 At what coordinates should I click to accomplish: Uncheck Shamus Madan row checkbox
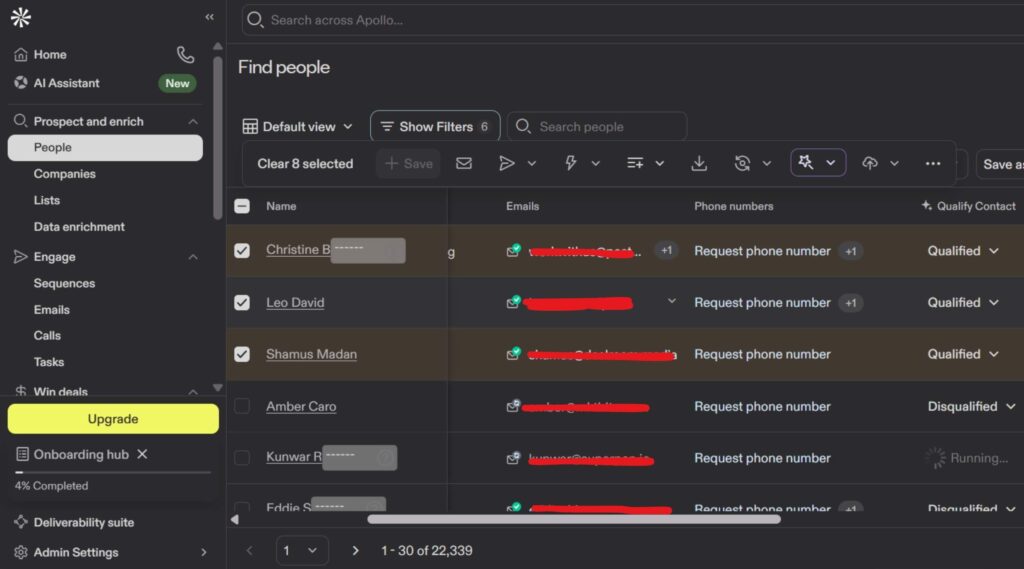[x=242, y=354]
